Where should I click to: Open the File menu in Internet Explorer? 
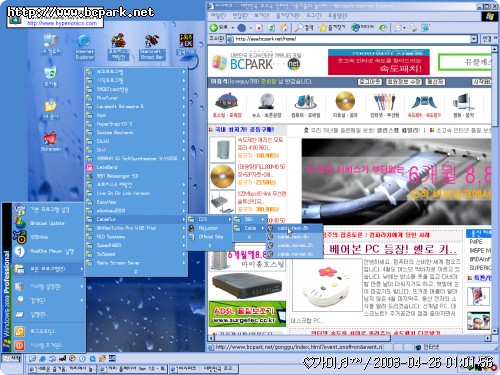tap(218, 16)
